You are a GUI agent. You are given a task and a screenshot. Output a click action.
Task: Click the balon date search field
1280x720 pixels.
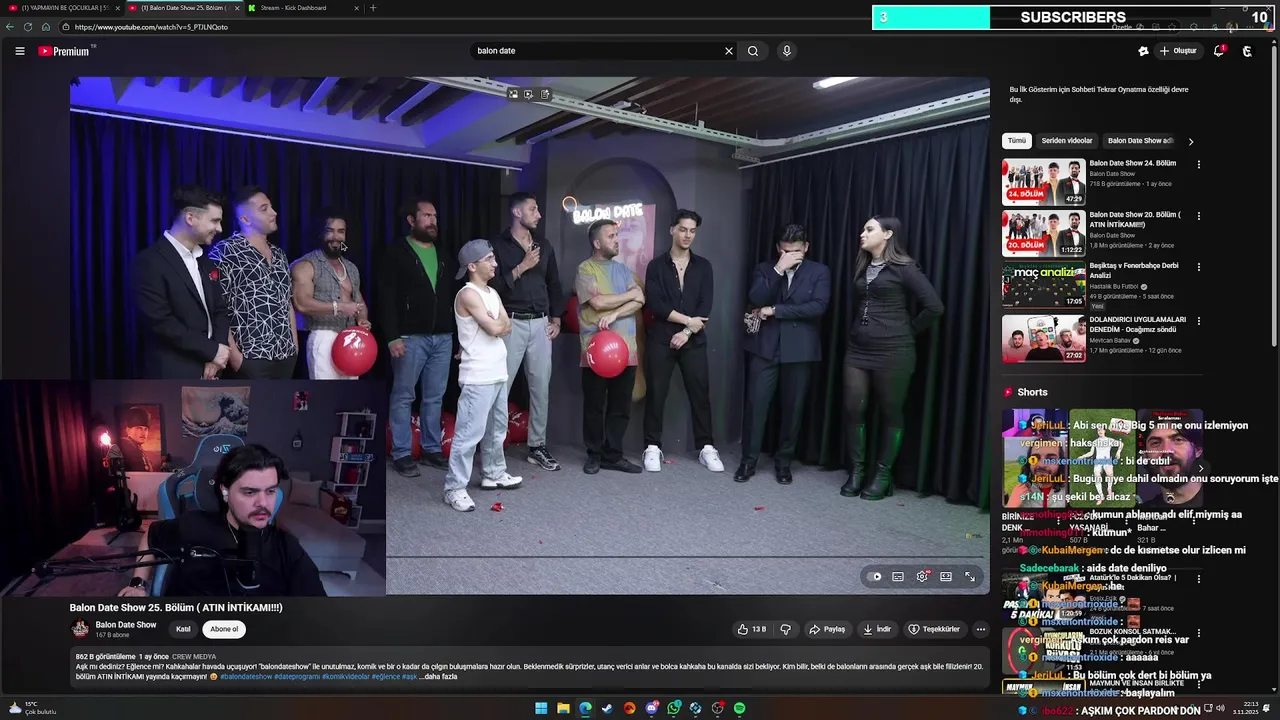(595, 51)
